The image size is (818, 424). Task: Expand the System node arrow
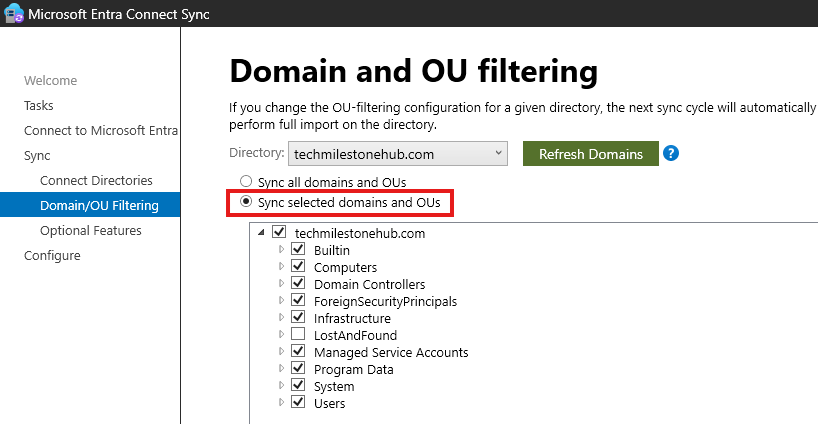281,385
